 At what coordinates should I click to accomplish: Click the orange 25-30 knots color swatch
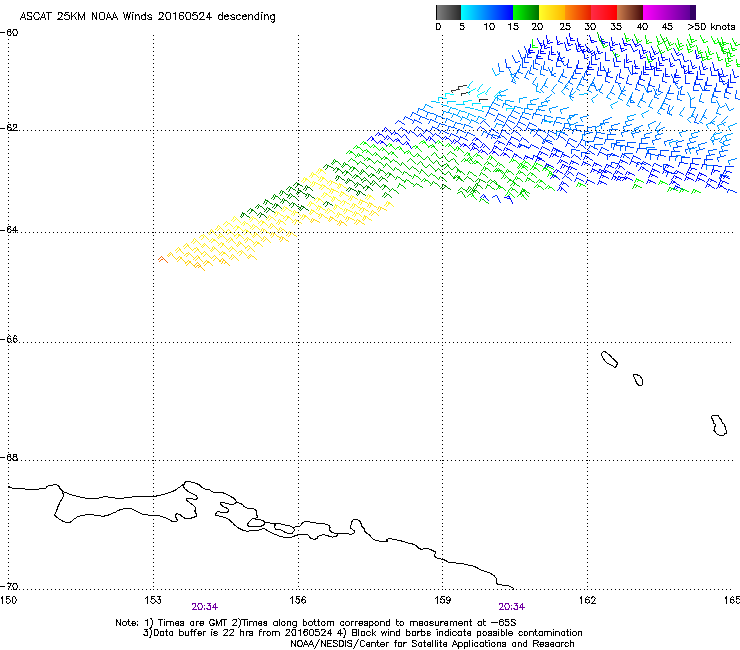coord(578,12)
